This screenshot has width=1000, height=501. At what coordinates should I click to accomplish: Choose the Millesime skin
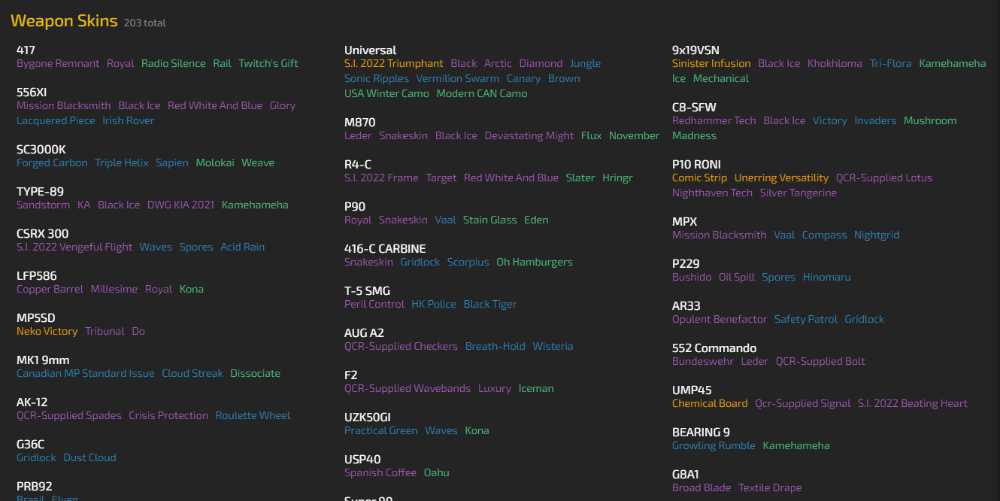click(114, 289)
